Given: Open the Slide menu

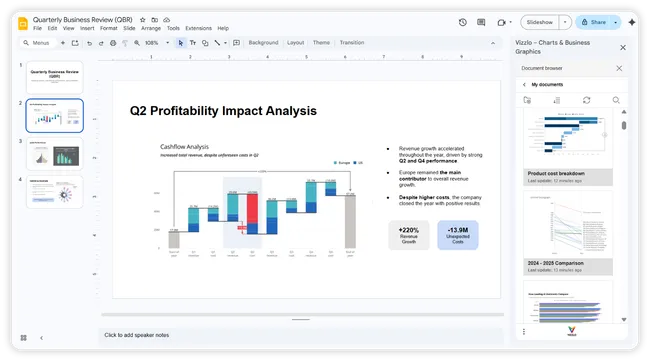Looking at the screenshot, I should click(x=129, y=28).
